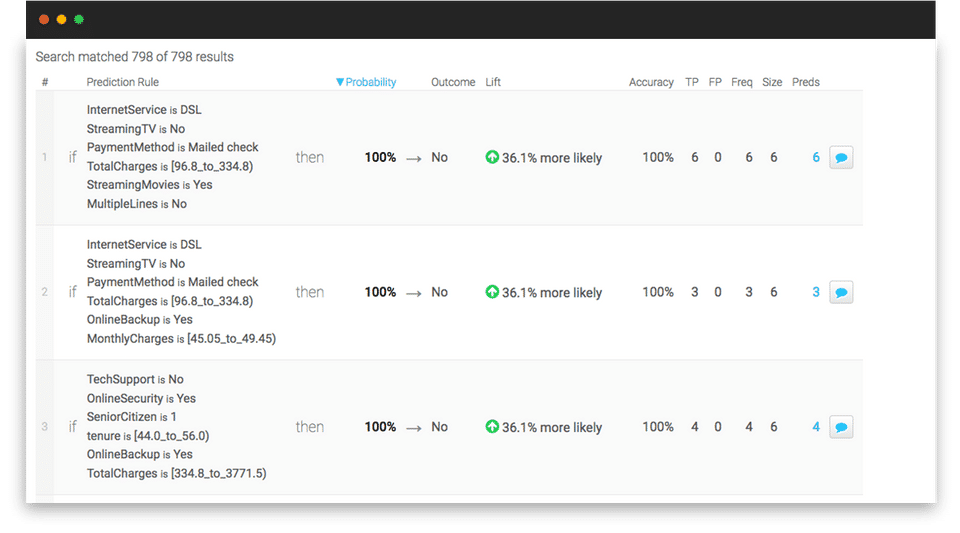
Task: Click Outcome 'No' in rule 2
Action: pyautogui.click(x=439, y=292)
